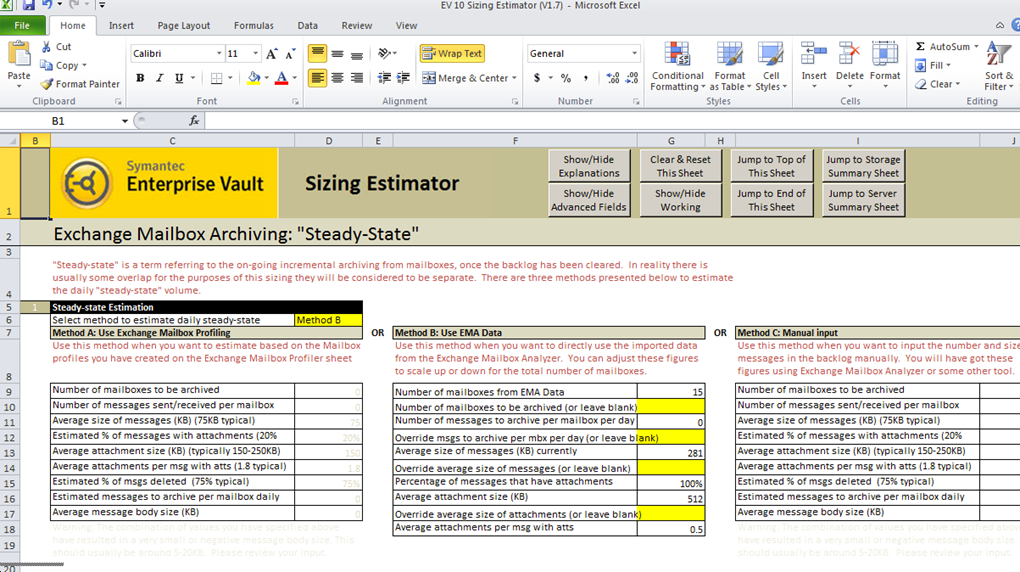The width and height of the screenshot is (1020, 572).
Task: Activate the Format Painter brush
Action: [x=46, y=84]
